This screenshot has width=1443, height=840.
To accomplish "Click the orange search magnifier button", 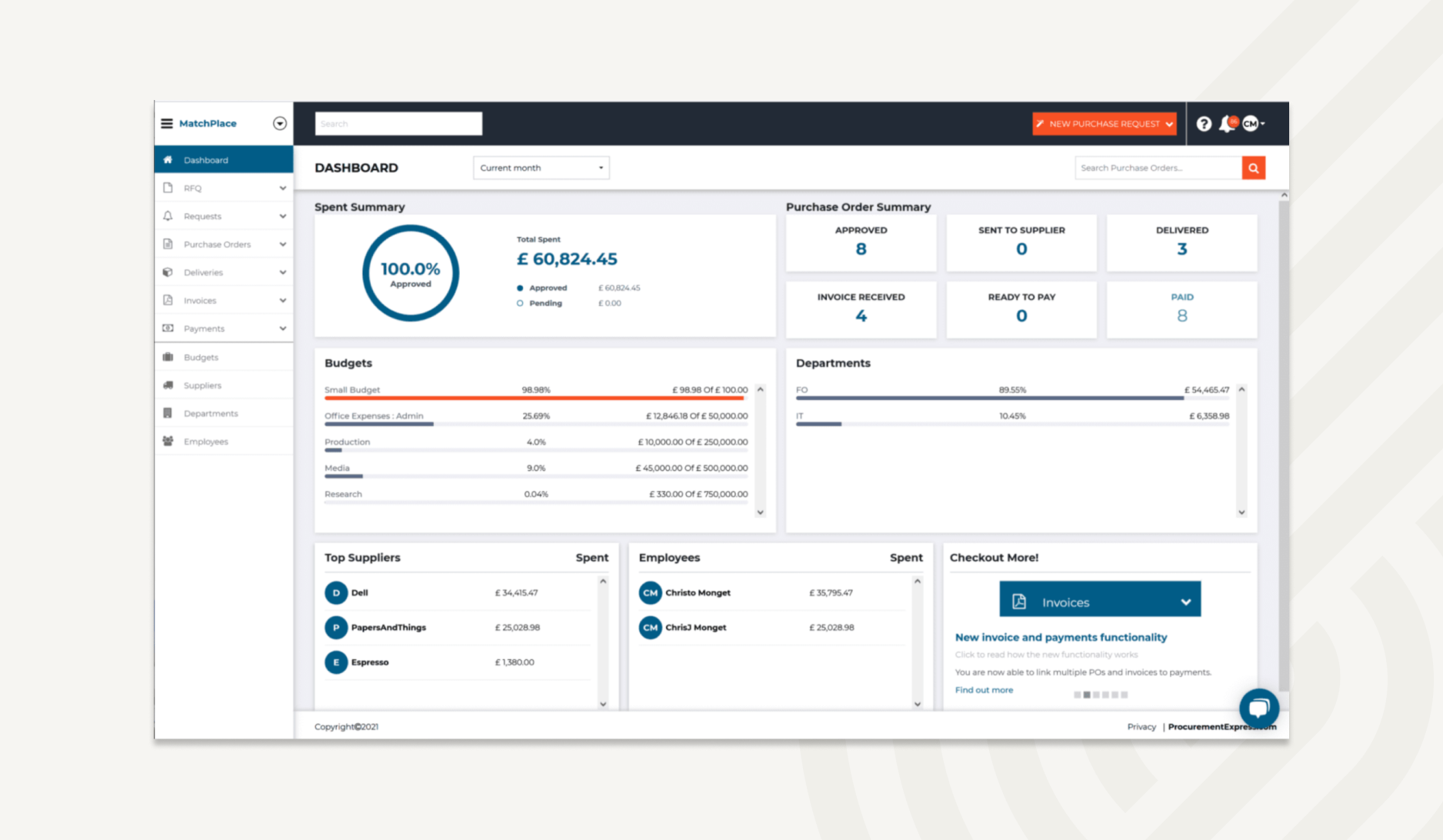I will [1254, 168].
